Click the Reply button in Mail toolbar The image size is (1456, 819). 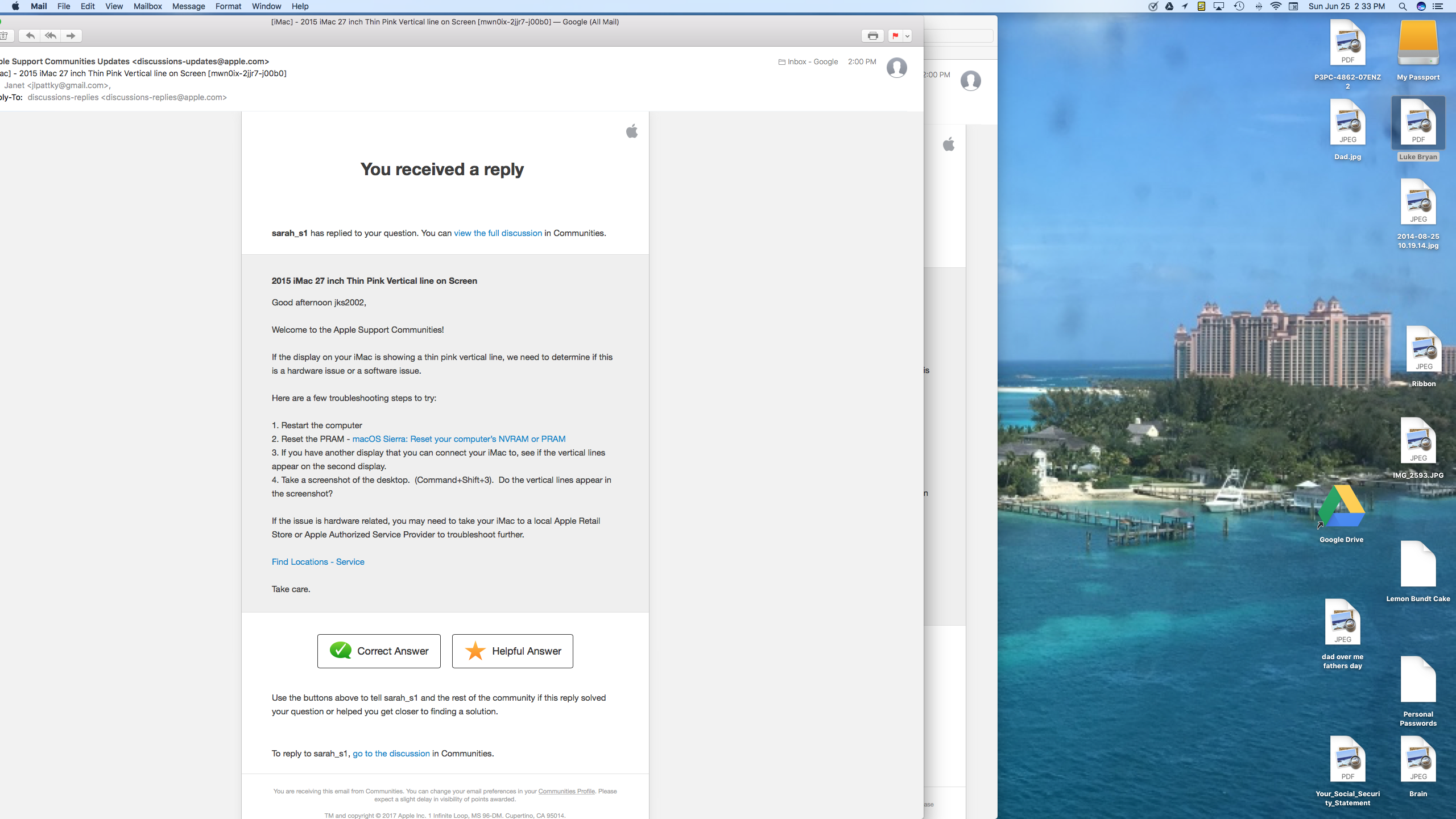(29, 36)
